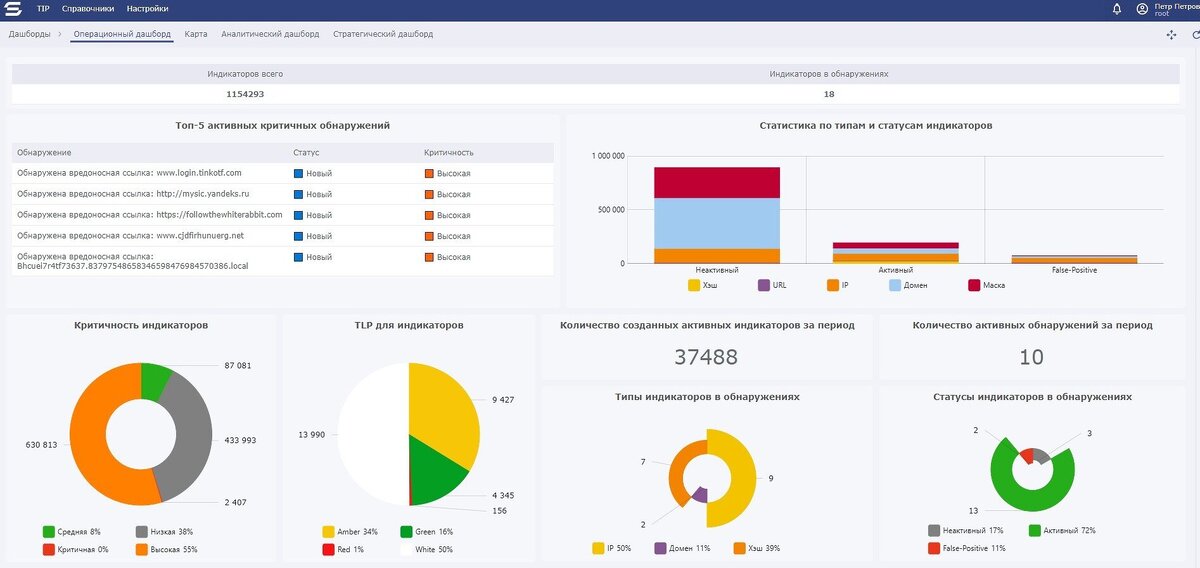Open the TIP menu
Image resolution: width=1200 pixels, height=568 pixels.
(x=43, y=9)
